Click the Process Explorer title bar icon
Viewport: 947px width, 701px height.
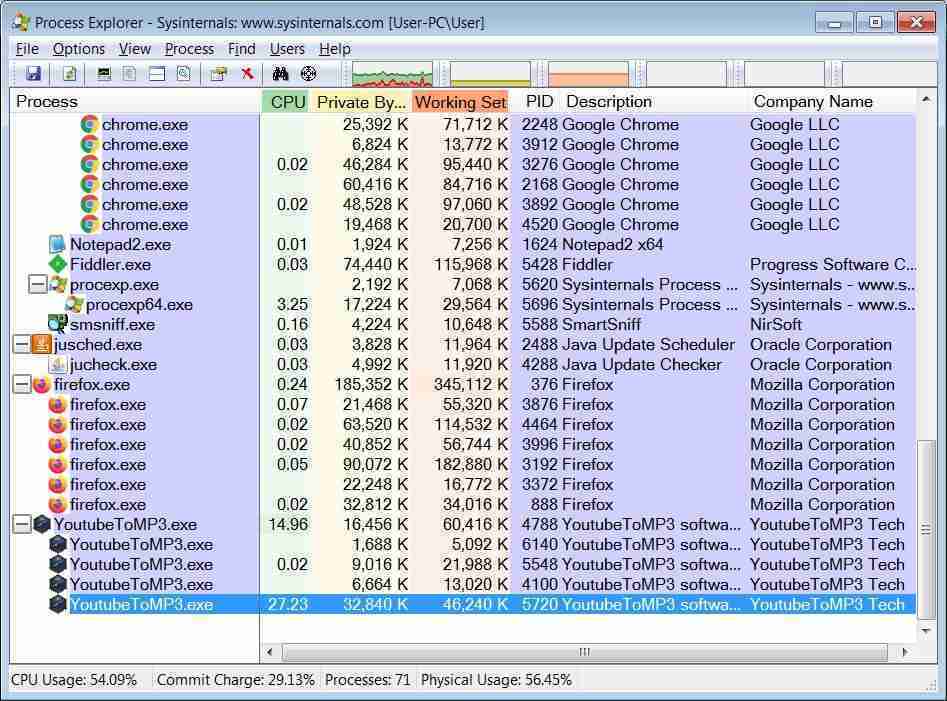(x=21, y=22)
